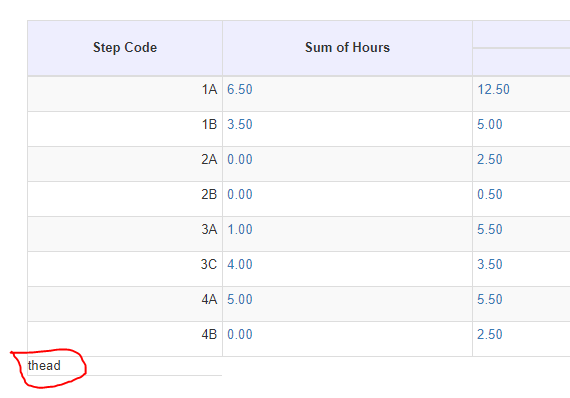The height and width of the screenshot is (398, 570).
Task: Select the 2B step code cell
Action: point(125,198)
